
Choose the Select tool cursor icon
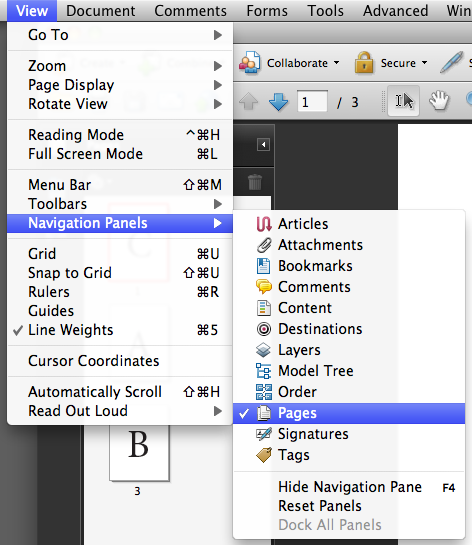404,101
